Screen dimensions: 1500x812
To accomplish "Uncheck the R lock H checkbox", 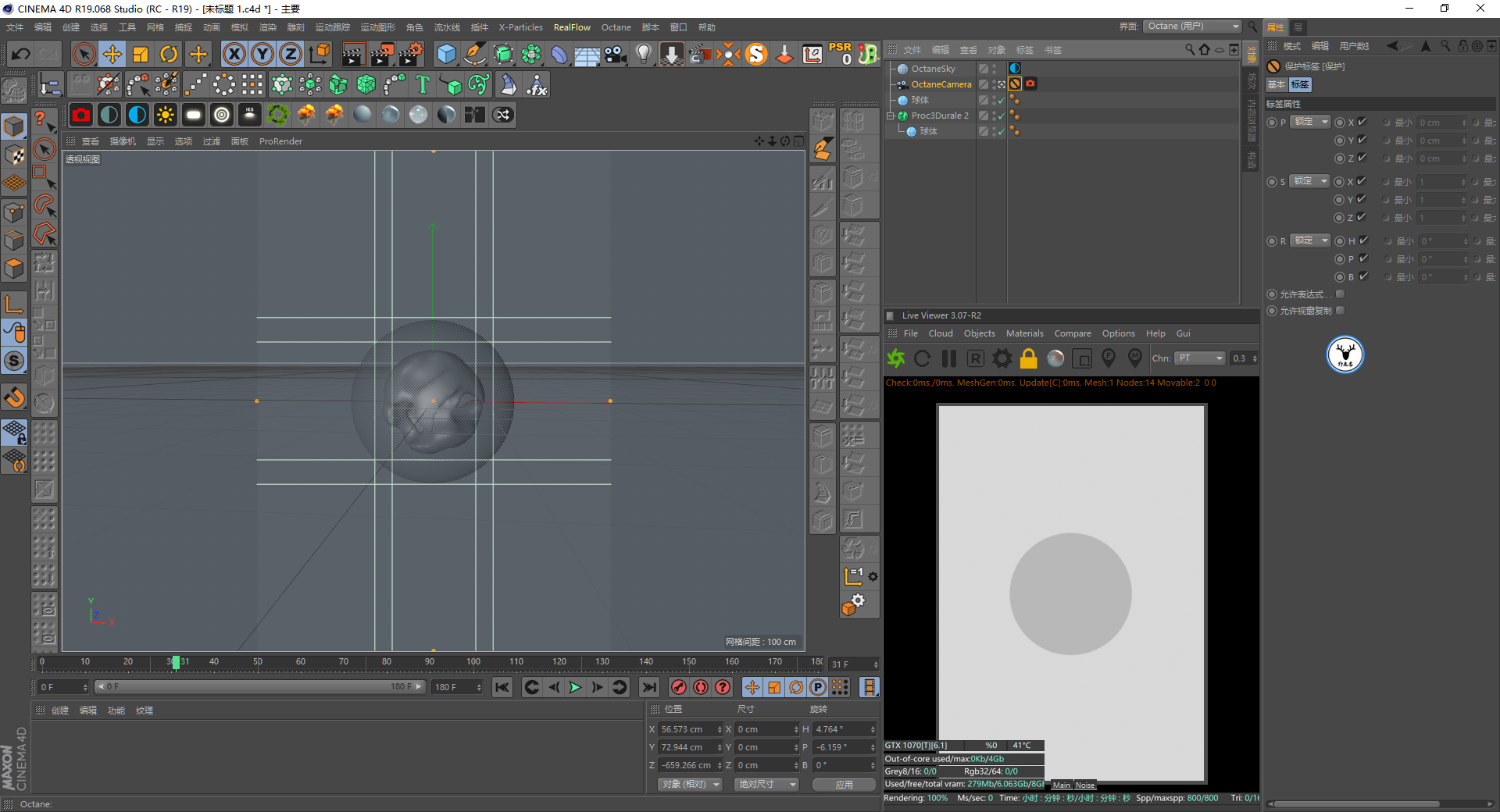I will [1363, 240].
